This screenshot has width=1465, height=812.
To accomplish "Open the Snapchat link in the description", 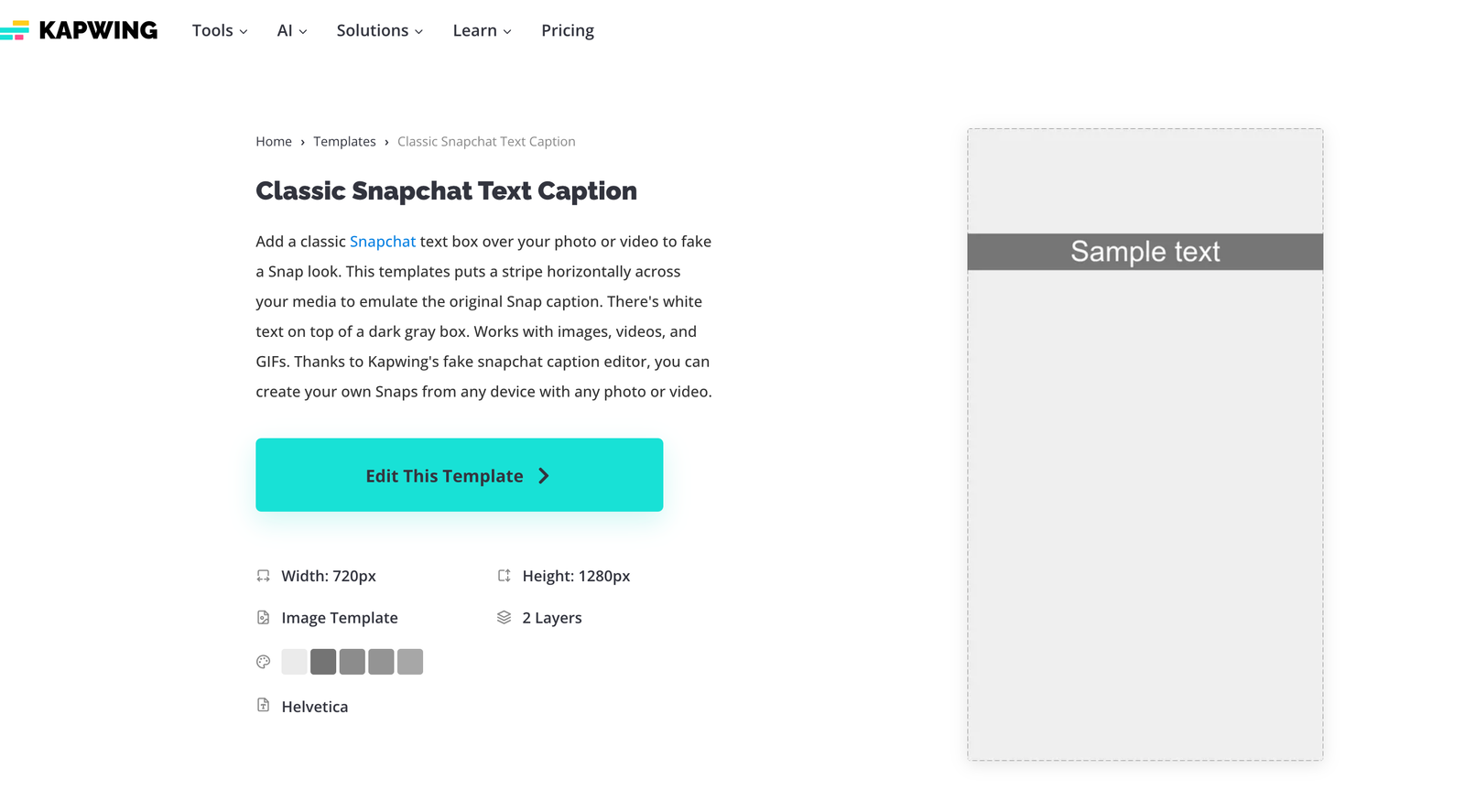I will [383, 241].
